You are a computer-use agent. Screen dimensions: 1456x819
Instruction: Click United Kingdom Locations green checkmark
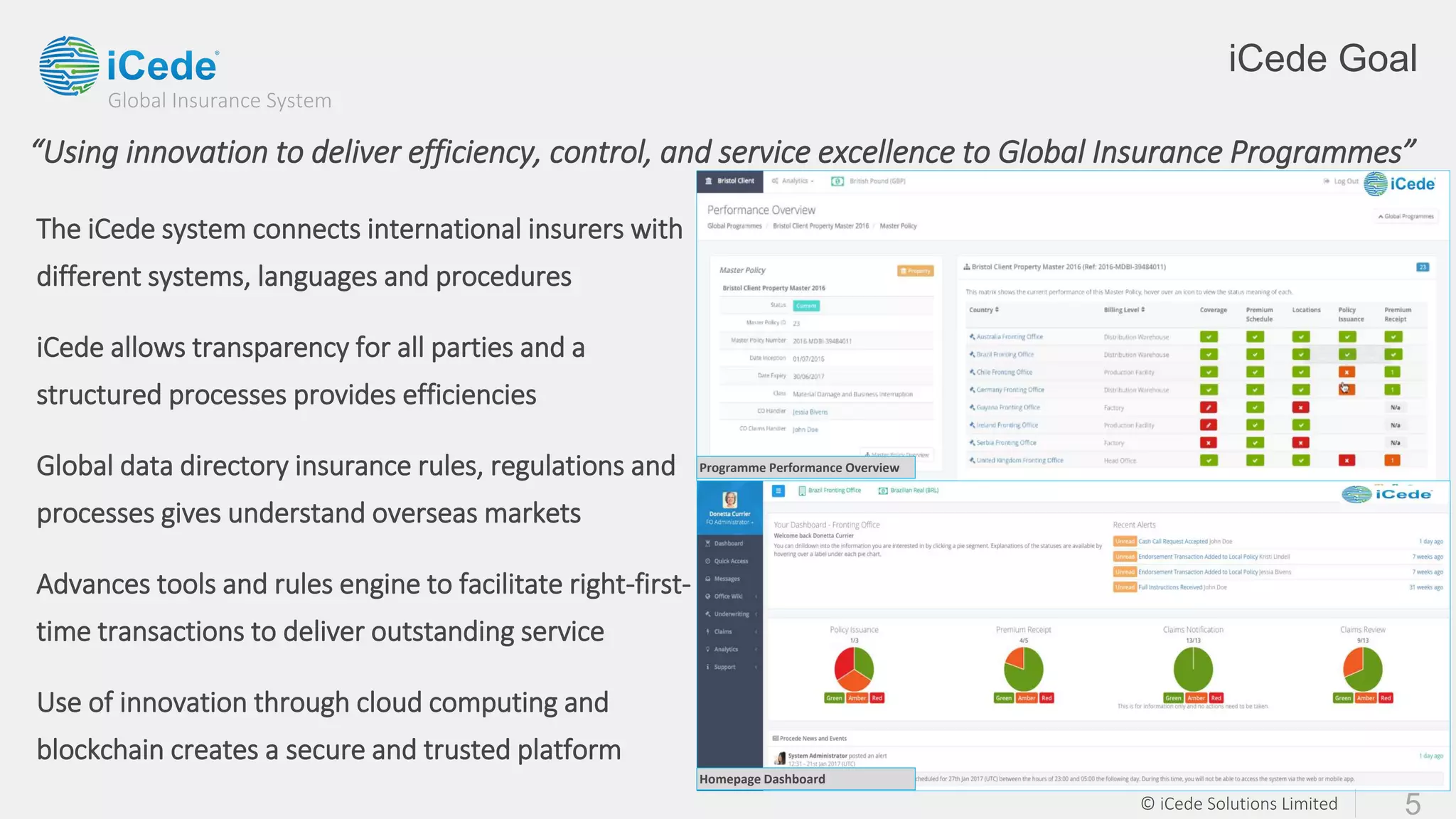[x=1300, y=461]
